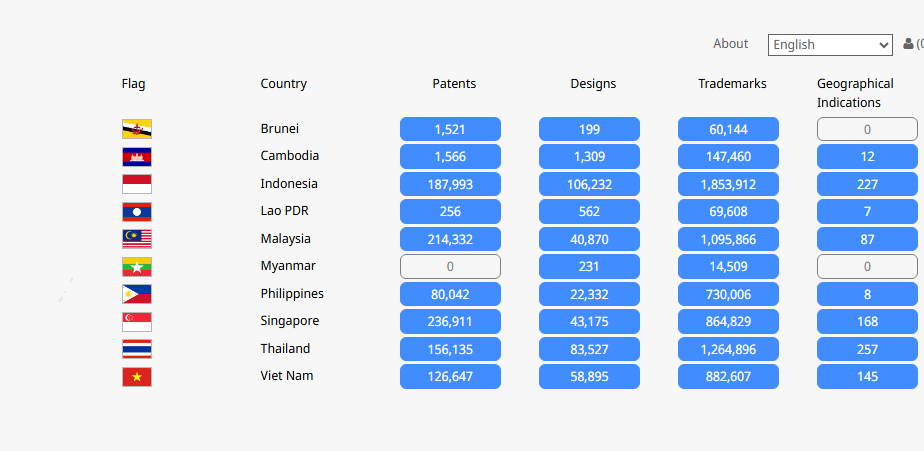Open the About page link
This screenshot has height=451, width=924.
pos(731,44)
